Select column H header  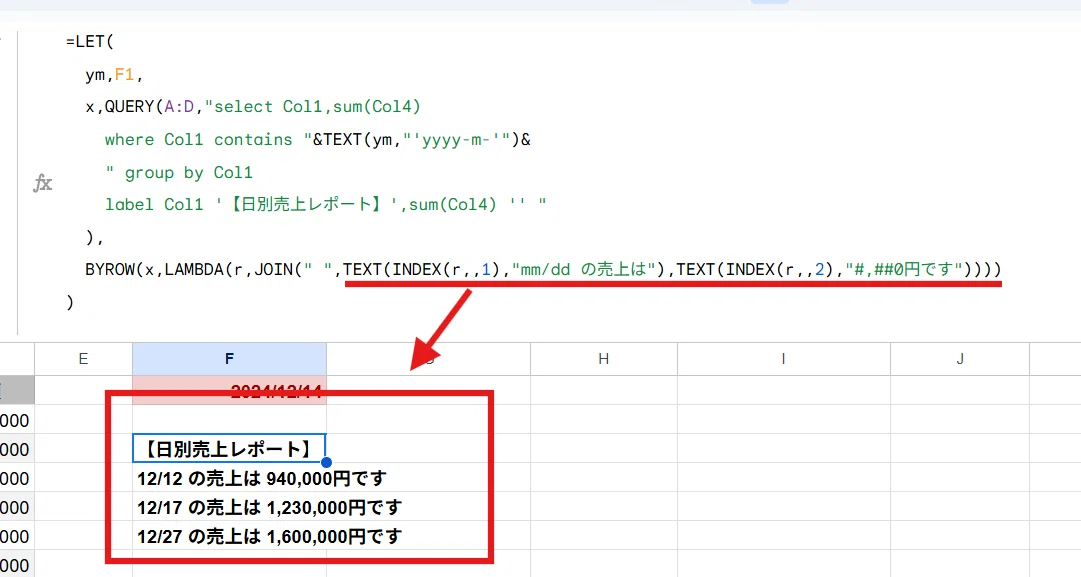[603, 358]
